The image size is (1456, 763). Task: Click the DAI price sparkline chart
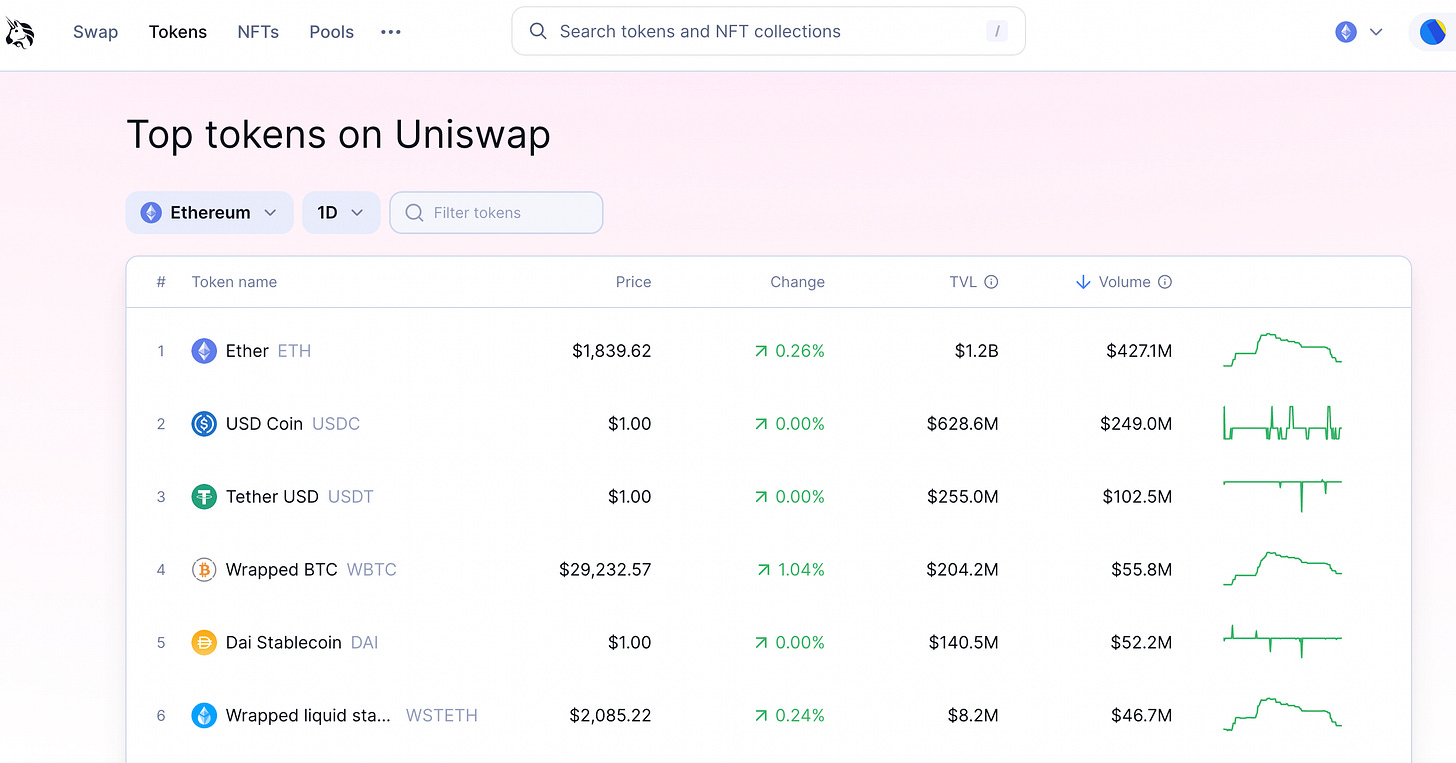pos(1282,641)
